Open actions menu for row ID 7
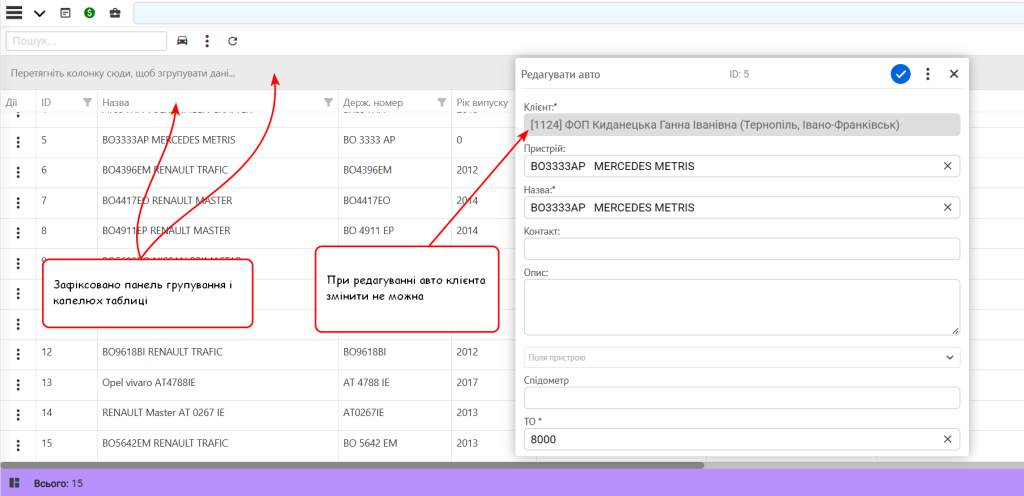Image resolution: width=1024 pixels, height=496 pixels. [x=18, y=202]
